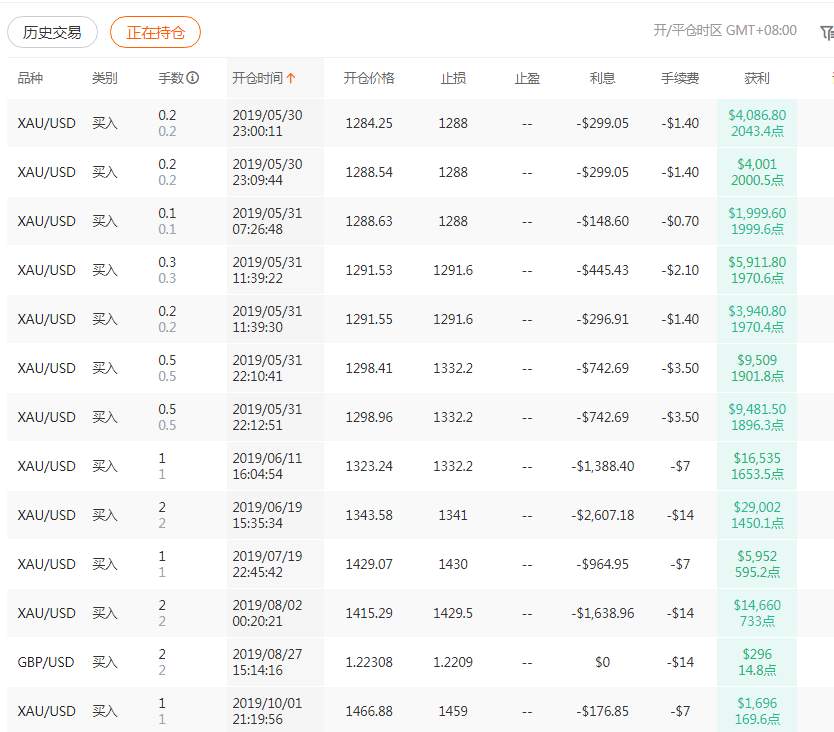Click the interest value -$1,388.40
Screen dimensions: 834x732
[603, 467]
